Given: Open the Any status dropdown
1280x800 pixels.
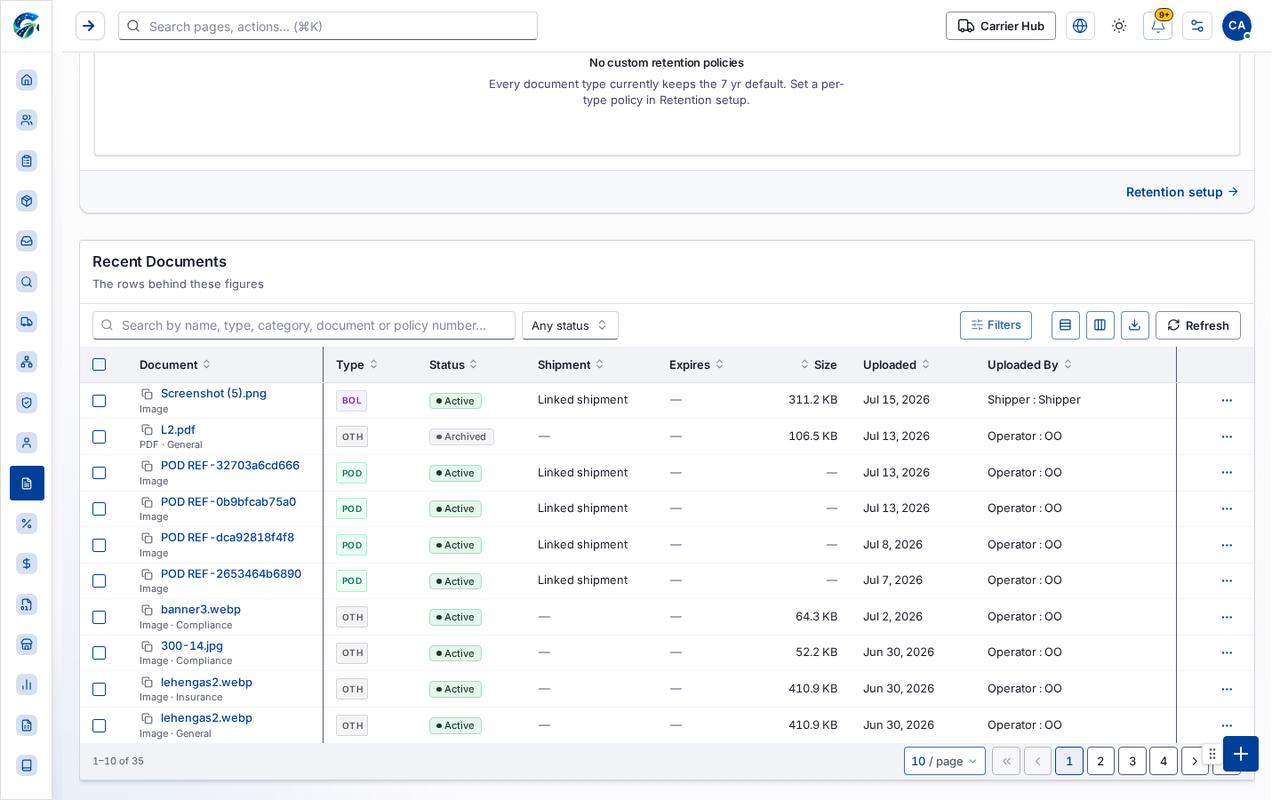Looking at the screenshot, I should (x=570, y=325).
